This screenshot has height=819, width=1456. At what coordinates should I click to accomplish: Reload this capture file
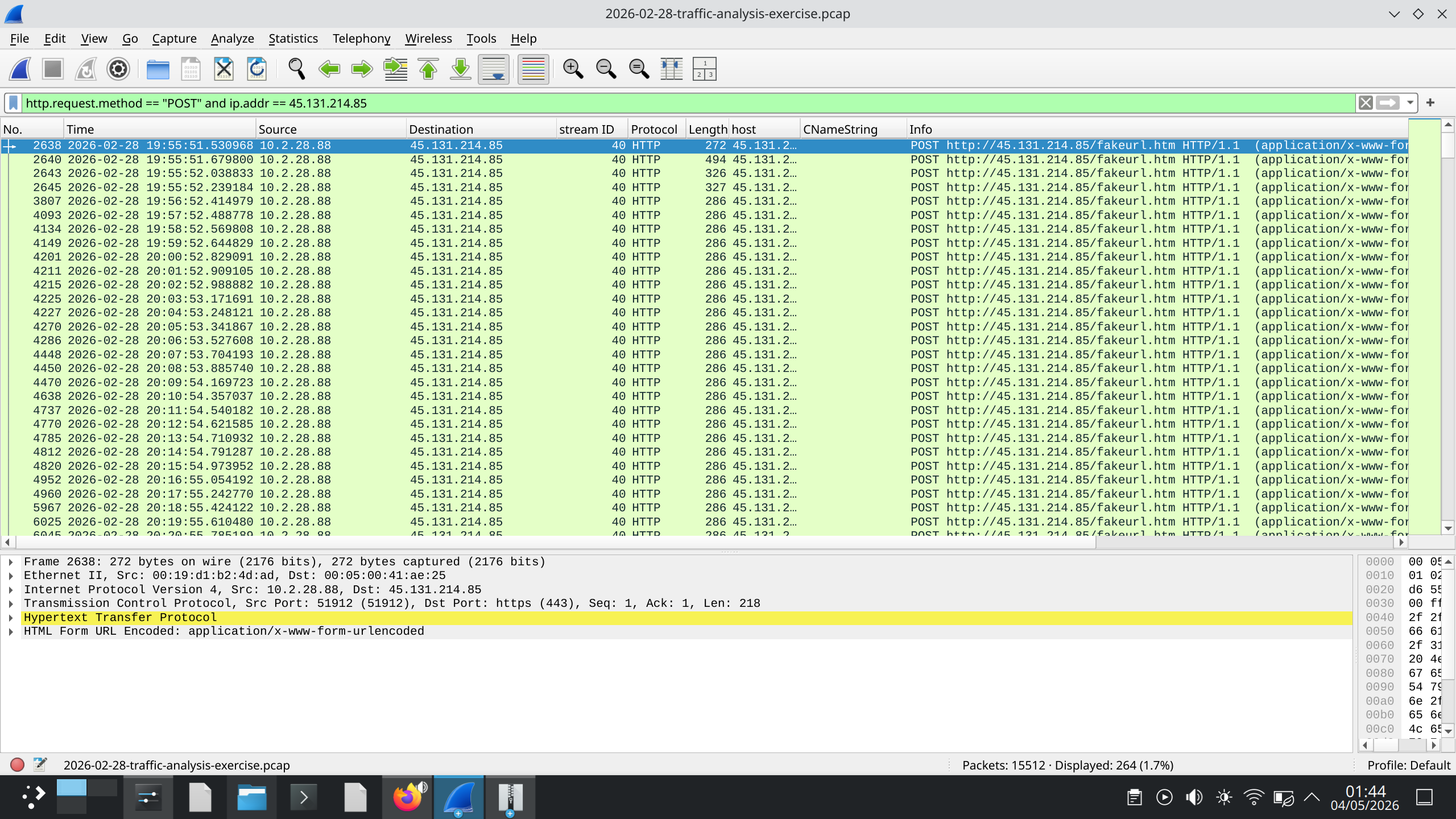coord(257,69)
